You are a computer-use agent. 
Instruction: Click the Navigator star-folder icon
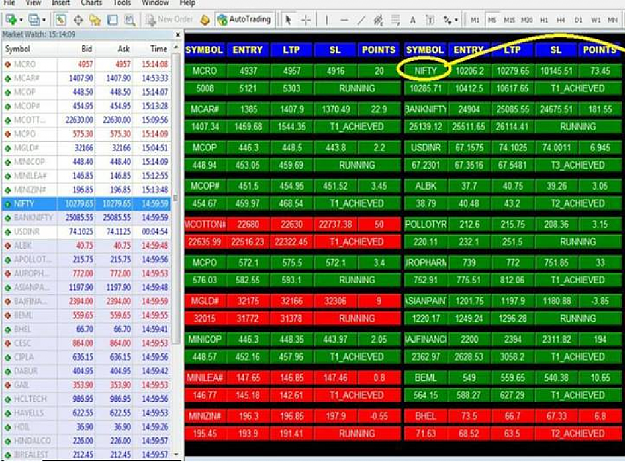point(95,20)
